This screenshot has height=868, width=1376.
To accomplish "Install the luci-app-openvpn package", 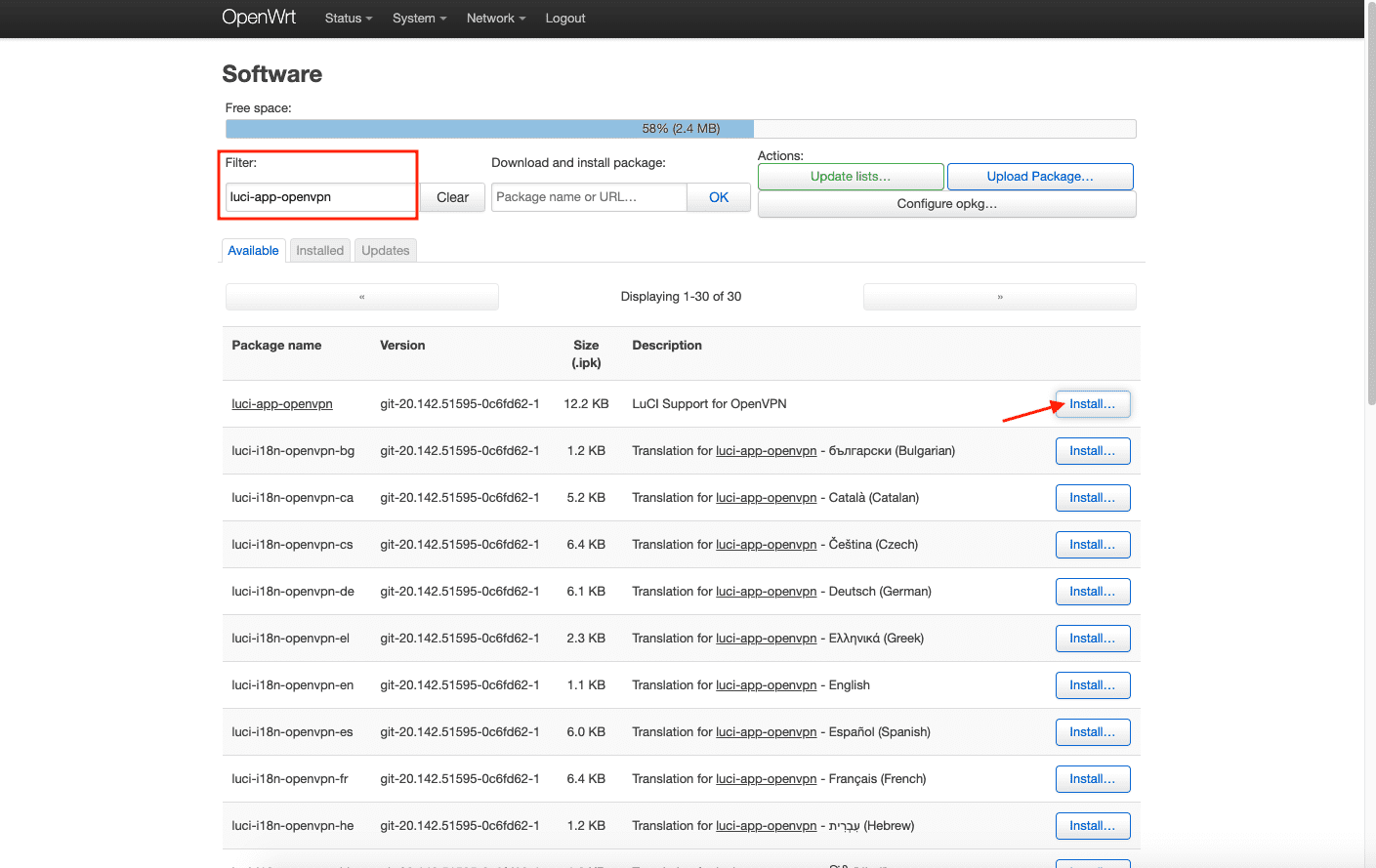I will point(1092,404).
